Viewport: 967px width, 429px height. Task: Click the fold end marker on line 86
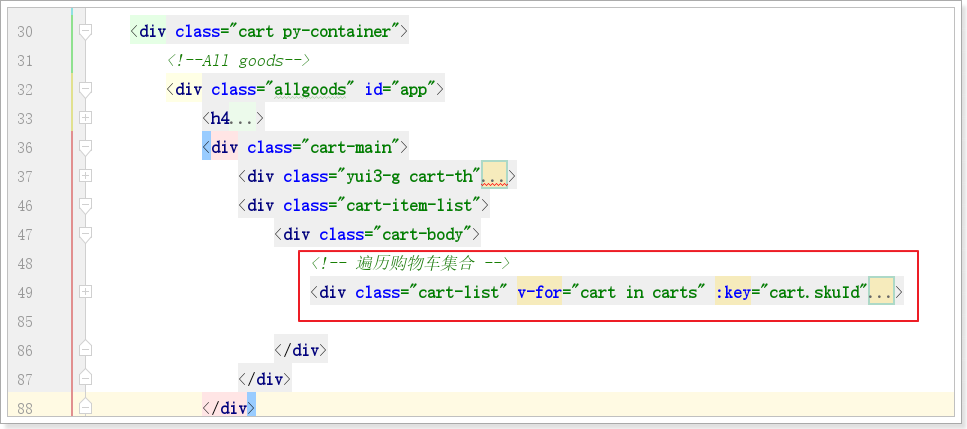pyautogui.click(x=85, y=350)
